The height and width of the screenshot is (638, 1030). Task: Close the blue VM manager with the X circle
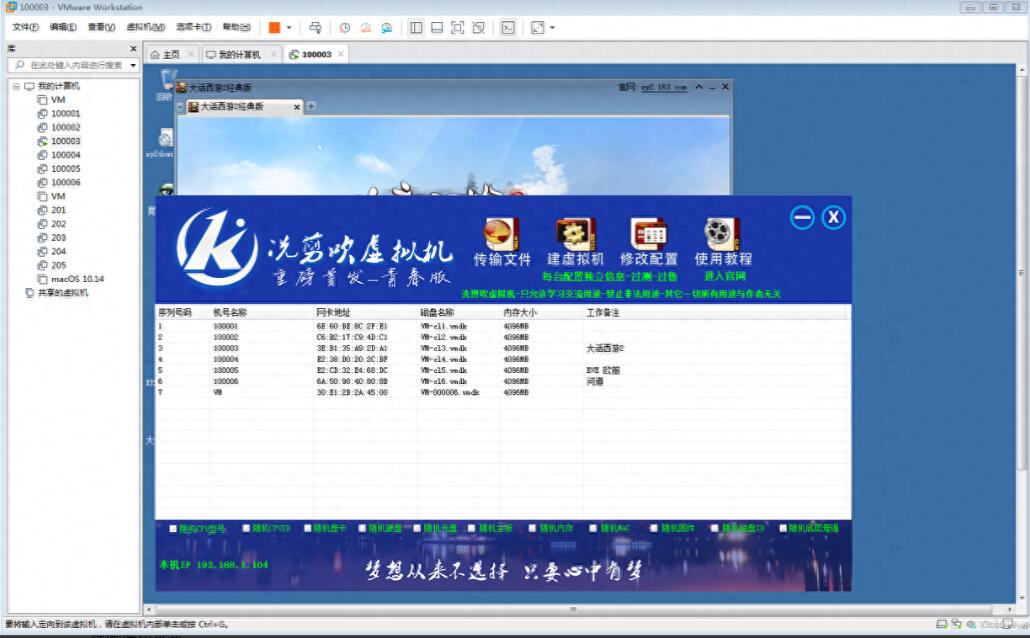[833, 217]
